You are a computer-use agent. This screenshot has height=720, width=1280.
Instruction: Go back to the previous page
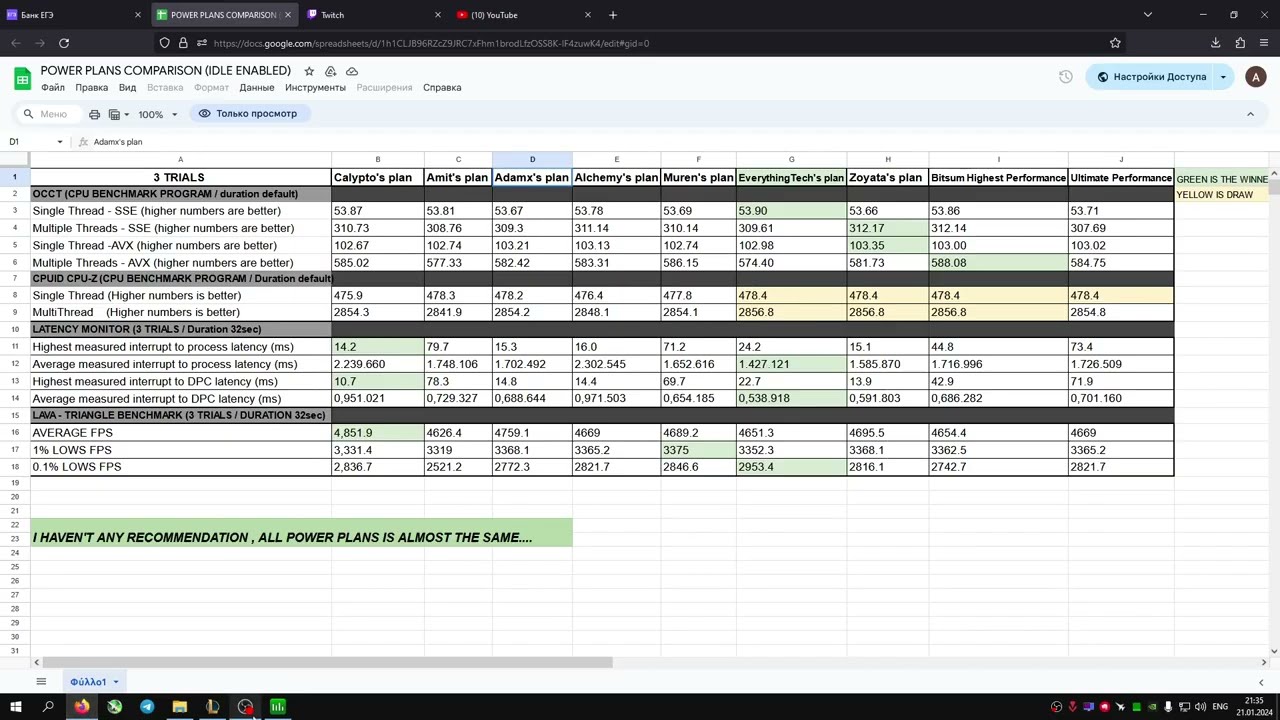(x=16, y=43)
